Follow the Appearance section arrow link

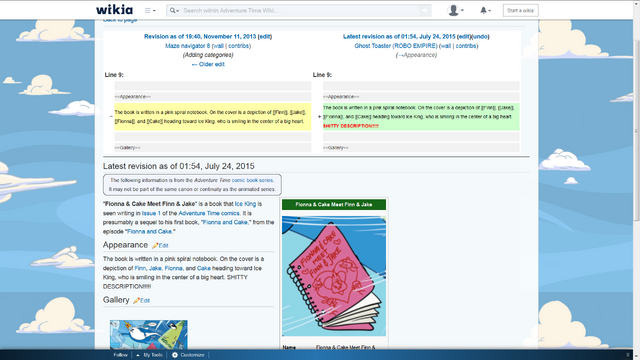(x=400, y=55)
